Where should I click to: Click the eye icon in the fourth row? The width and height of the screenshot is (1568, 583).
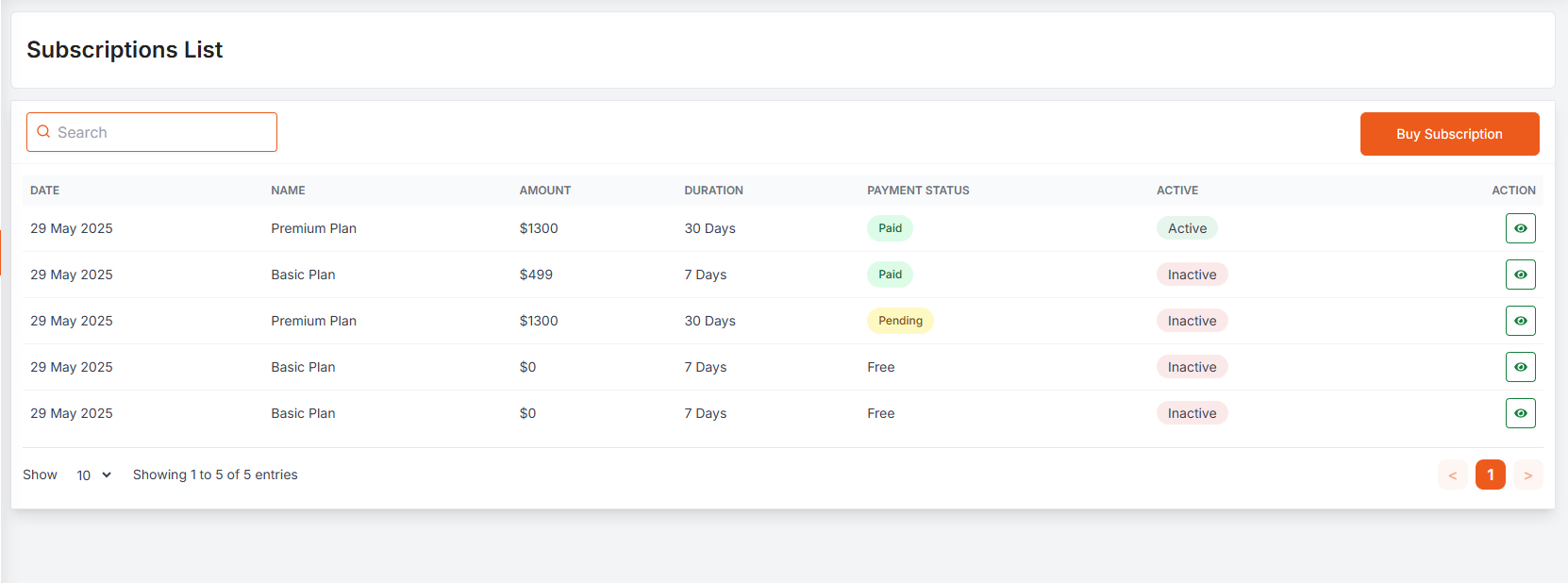pos(1520,367)
